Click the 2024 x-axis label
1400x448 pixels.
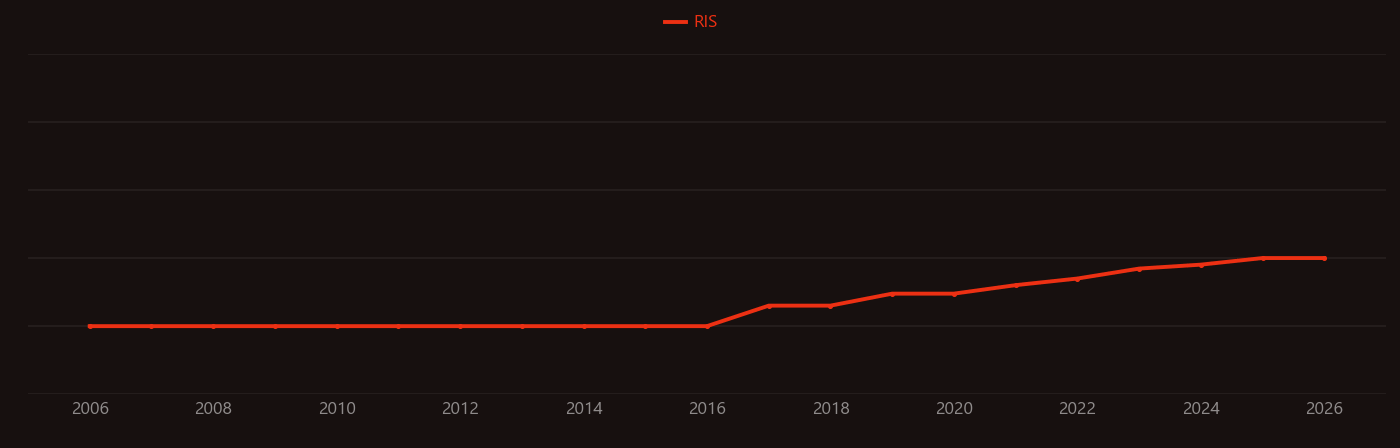click(x=1201, y=409)
